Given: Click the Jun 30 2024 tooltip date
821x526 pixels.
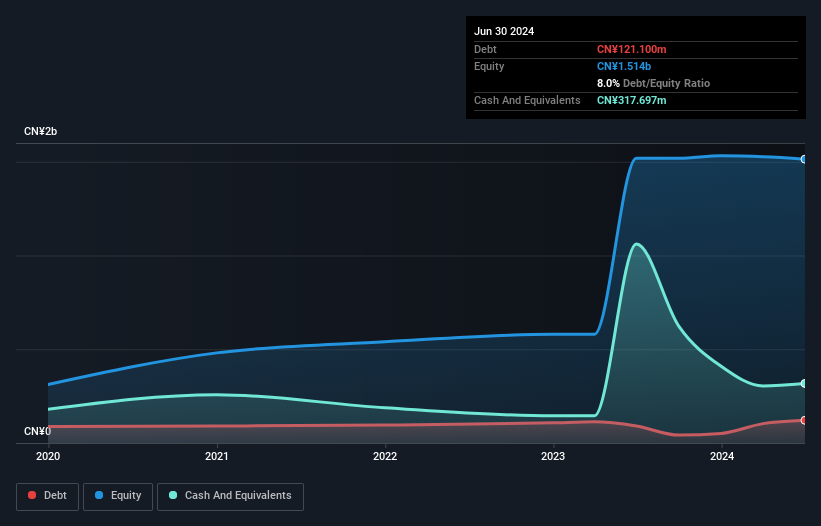Looking at the screenshot, I should click(504, 31).
